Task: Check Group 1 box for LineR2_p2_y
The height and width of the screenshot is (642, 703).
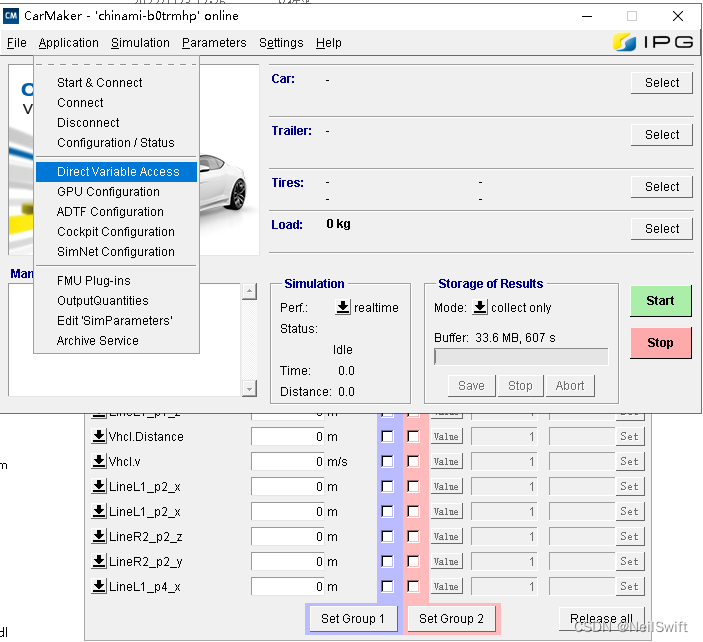Action: [387, 561]
